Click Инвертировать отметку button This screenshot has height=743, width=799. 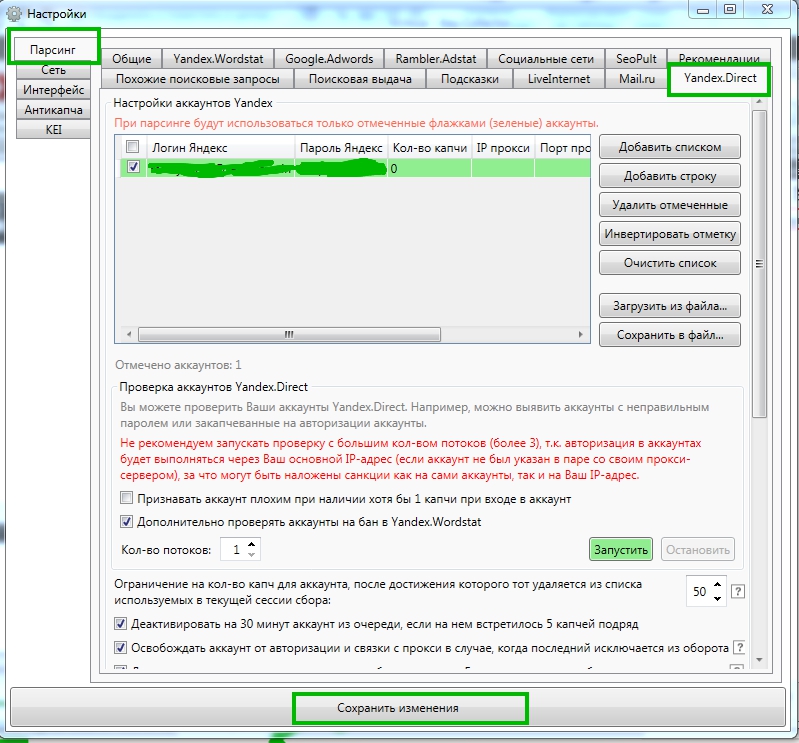[670, 234]
